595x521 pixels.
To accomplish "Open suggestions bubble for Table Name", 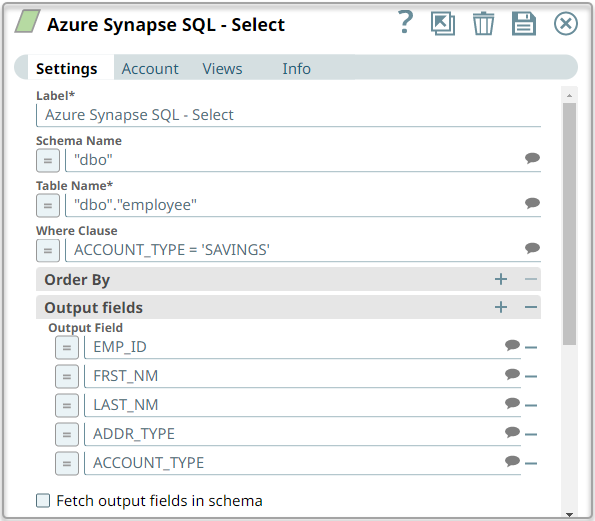I will 532,203.
